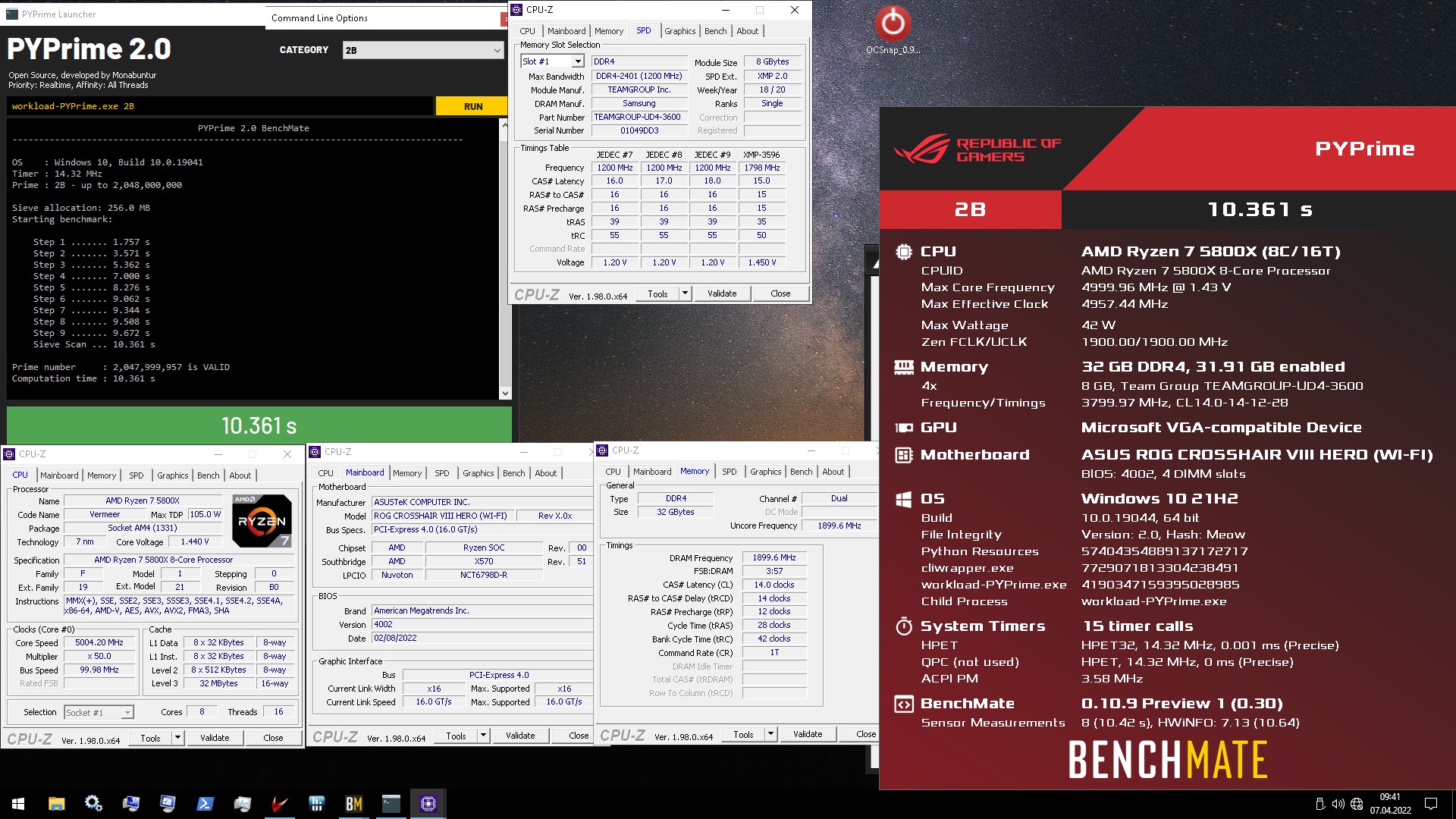The image size is (1456, 819).
Task: Select the DRAM Frequency 1899.6 MHz value
Action: point(774,557)
